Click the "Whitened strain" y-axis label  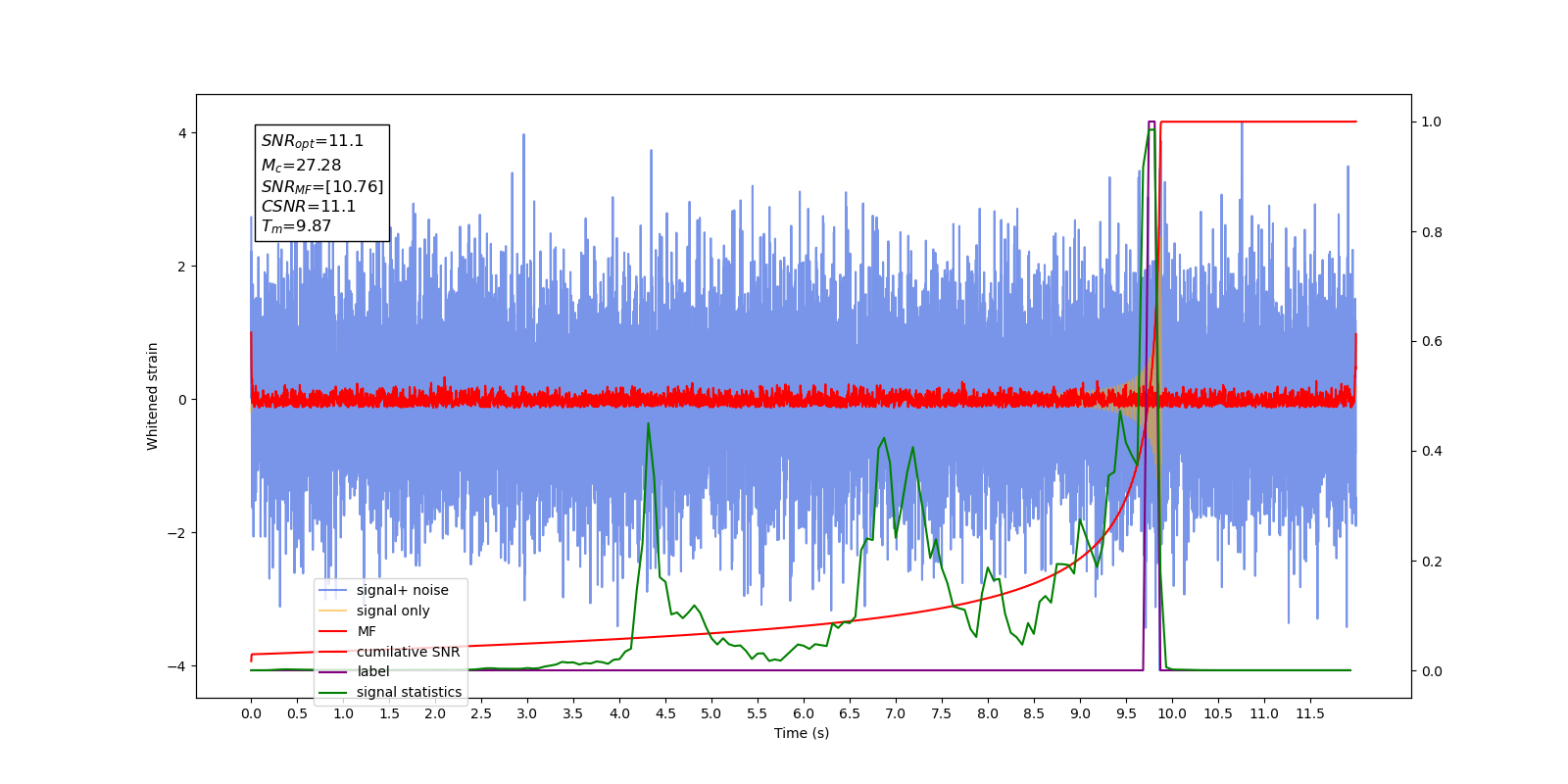(x=152, y=396)
